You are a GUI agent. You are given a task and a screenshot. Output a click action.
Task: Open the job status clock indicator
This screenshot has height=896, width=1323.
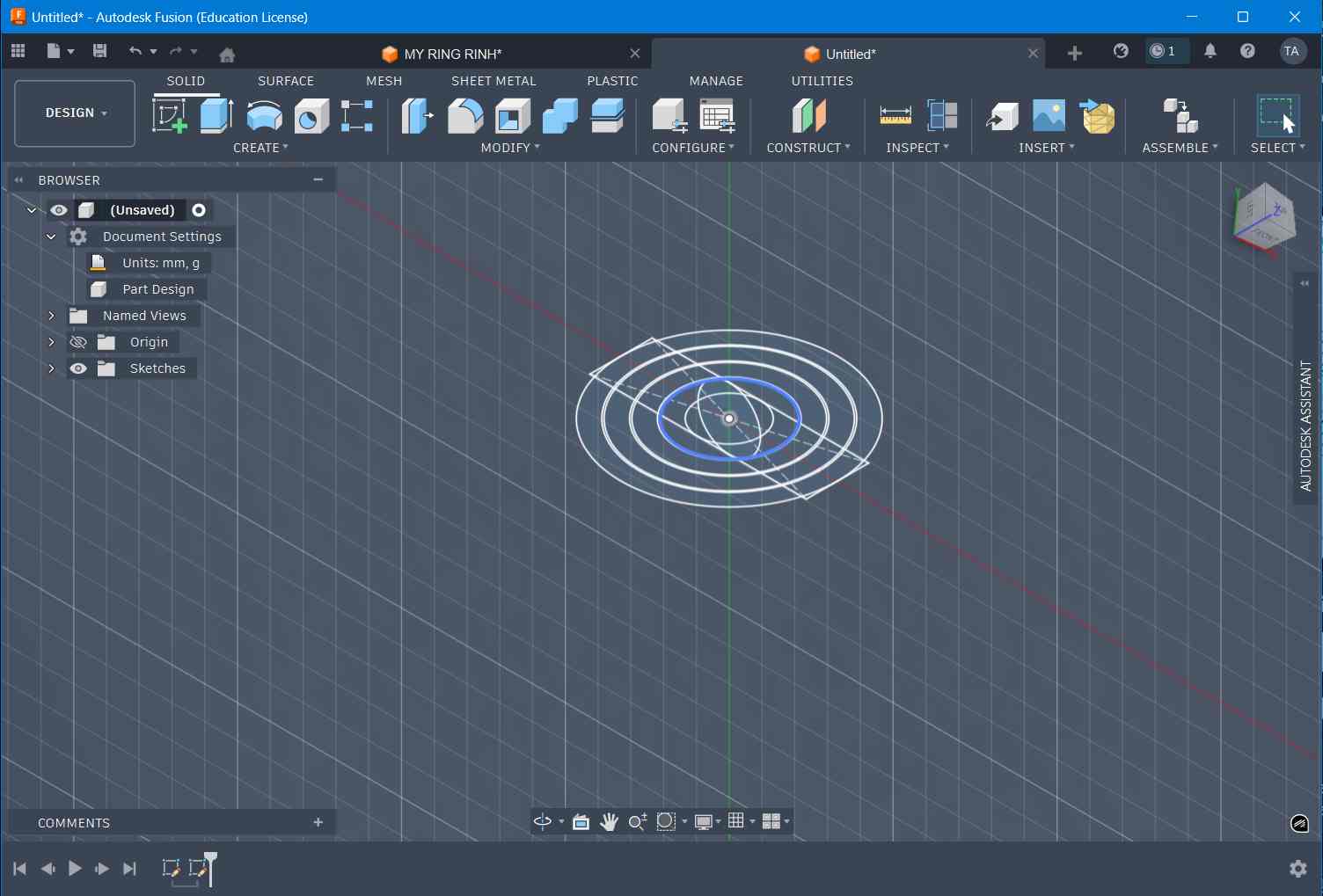click(1165, 51)
